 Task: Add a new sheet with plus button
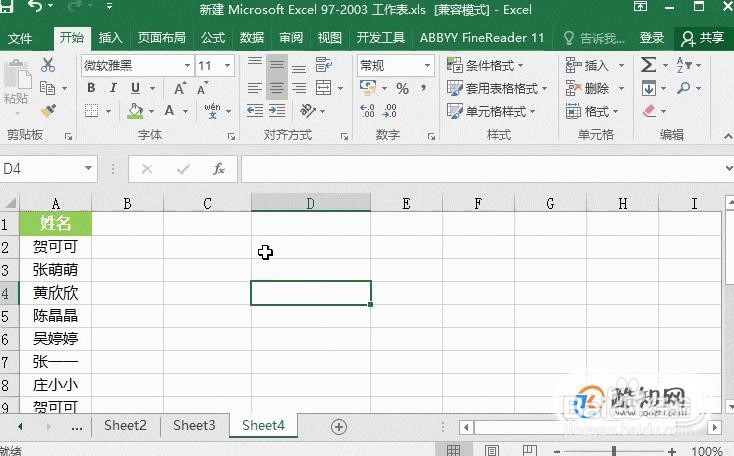coord(339,427)
